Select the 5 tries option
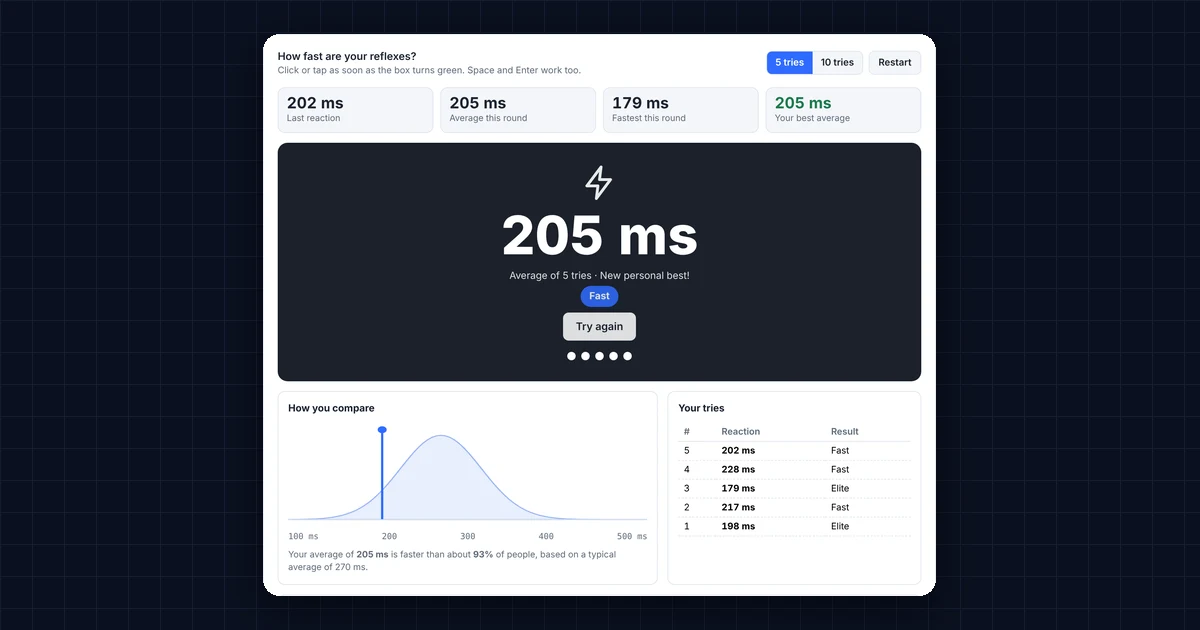The height and width of the screenshot is (630, 1200). click(x=790, y=62)
